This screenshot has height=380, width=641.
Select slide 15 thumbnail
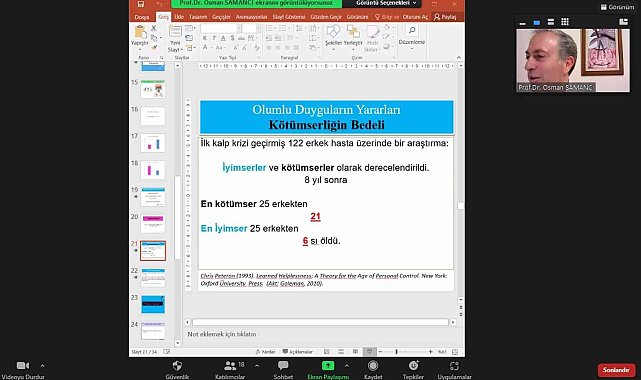pos(153,89)
